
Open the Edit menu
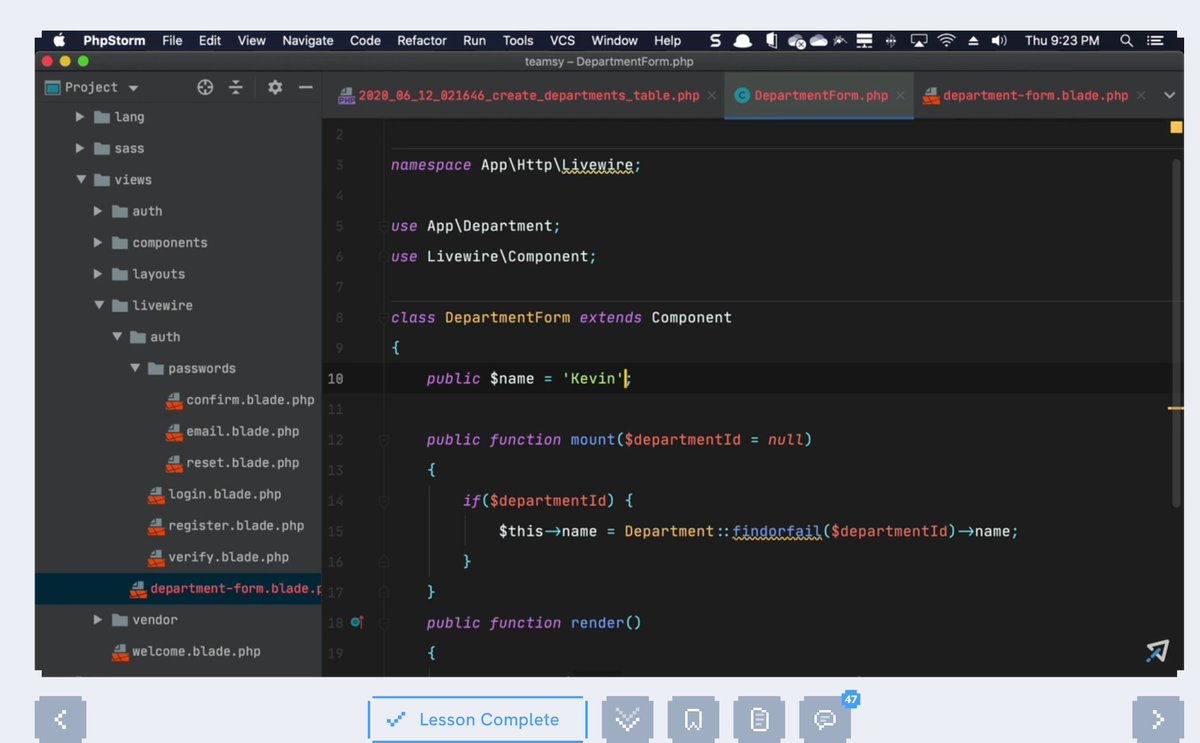pyautogui.click(x=210, y=41)
